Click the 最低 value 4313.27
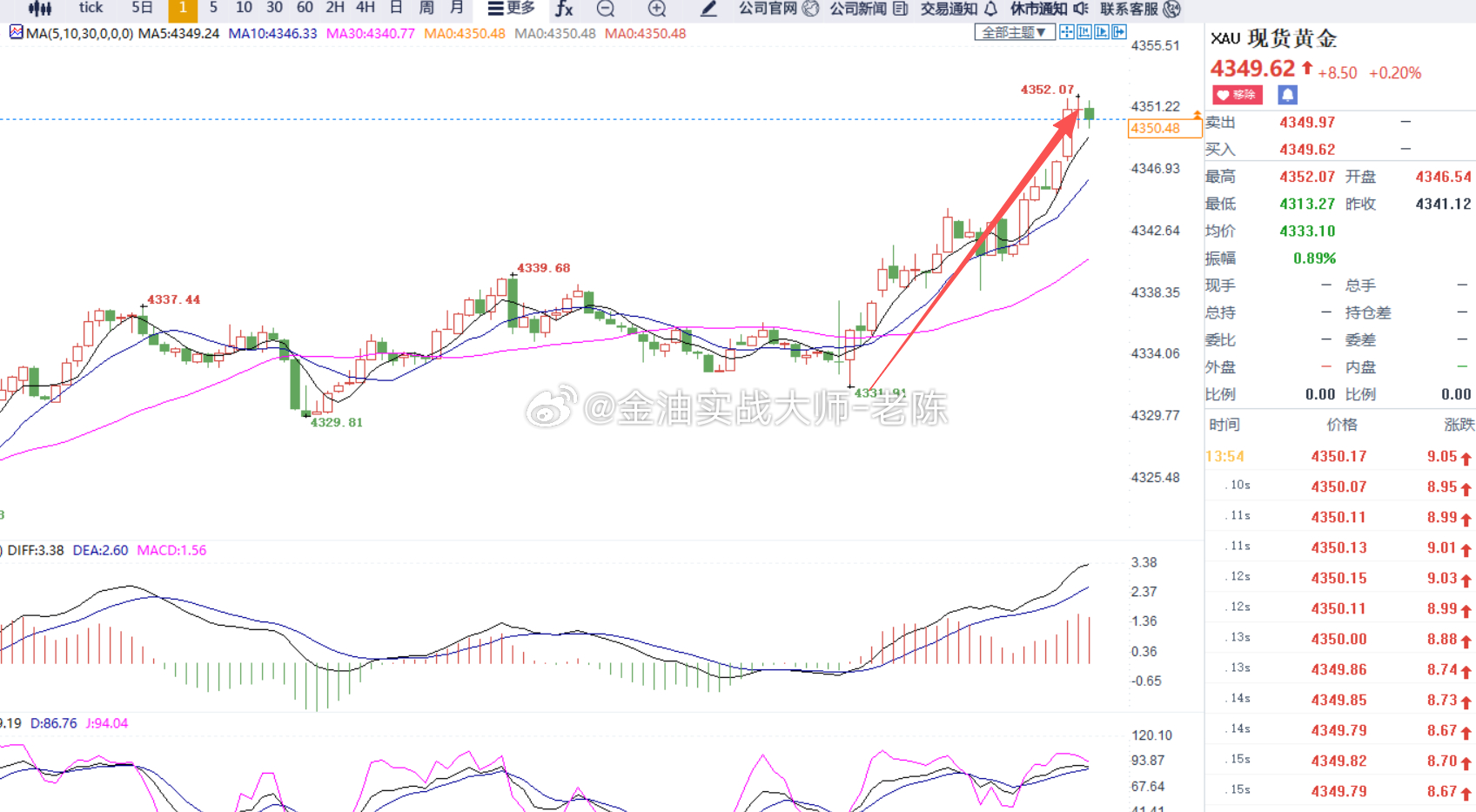The width and height of the screenshot is (1476, 812). click(1307, 204)
